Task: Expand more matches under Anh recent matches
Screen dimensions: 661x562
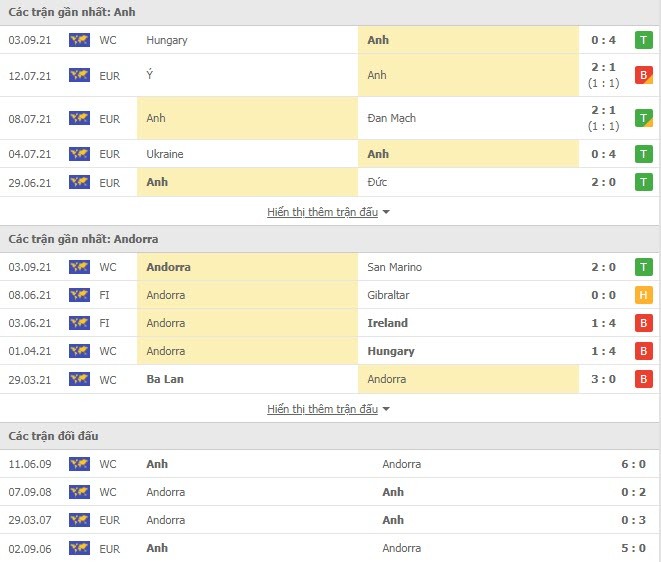Action: (322, 212)
